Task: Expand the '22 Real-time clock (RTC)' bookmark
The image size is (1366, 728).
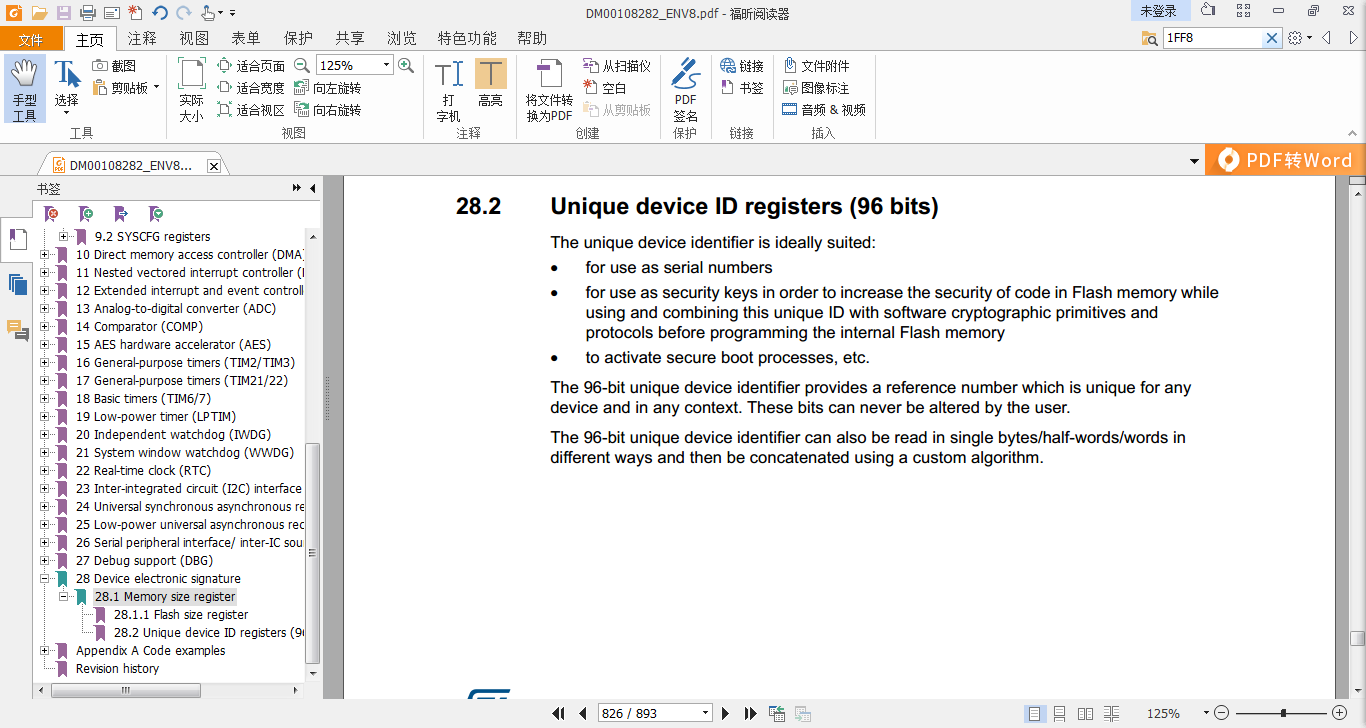Action: (x=42, y=470)
